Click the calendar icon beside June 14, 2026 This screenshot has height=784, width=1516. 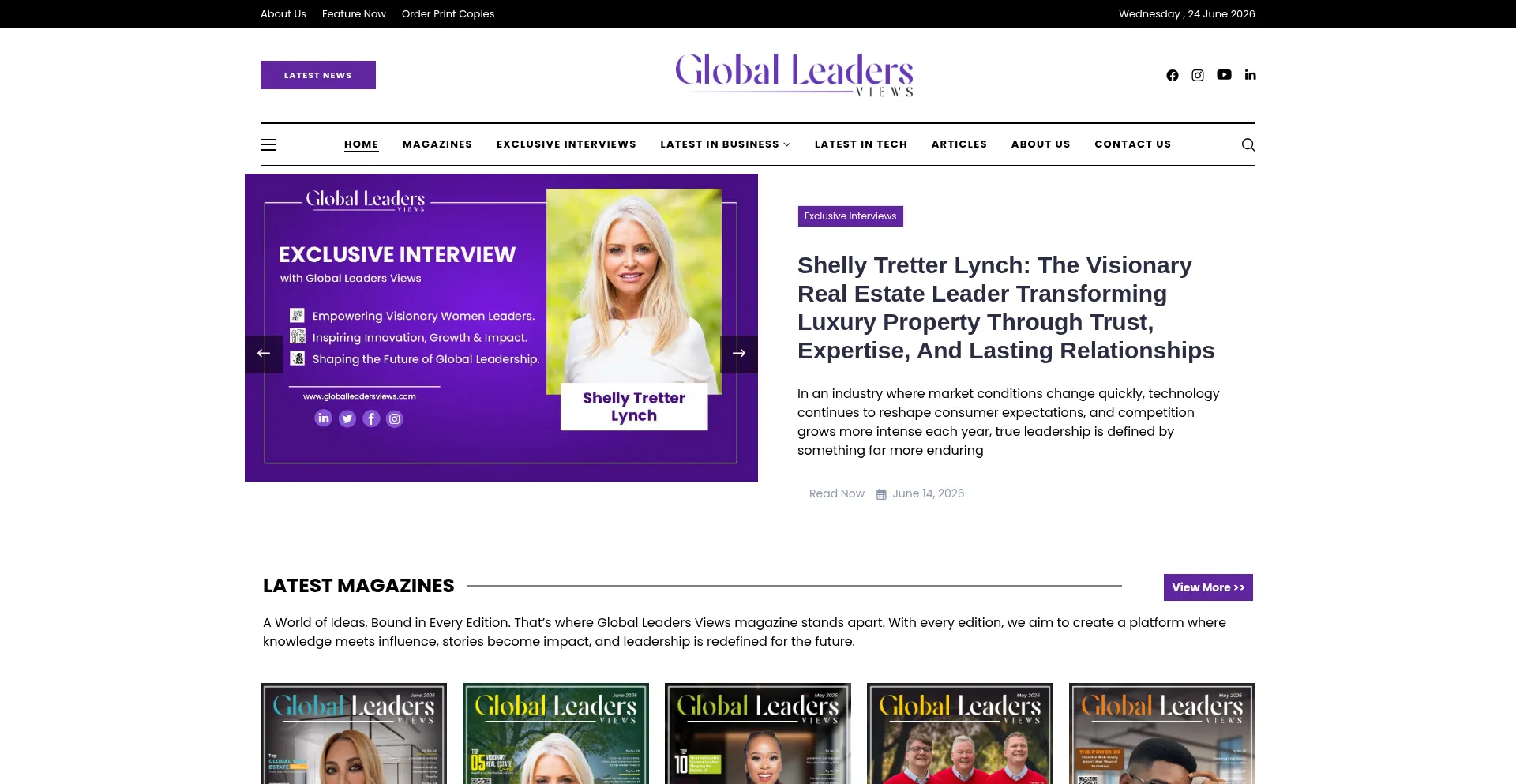click(x=881, y=494)
